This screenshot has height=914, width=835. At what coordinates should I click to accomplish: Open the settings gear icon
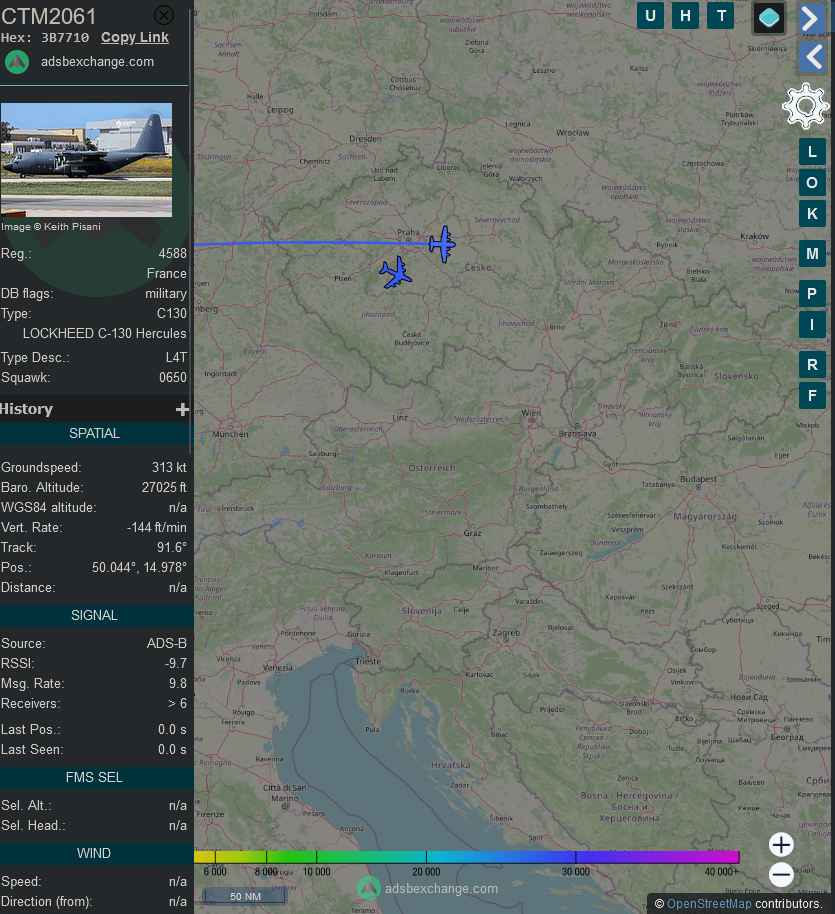(x=805, y=106)
